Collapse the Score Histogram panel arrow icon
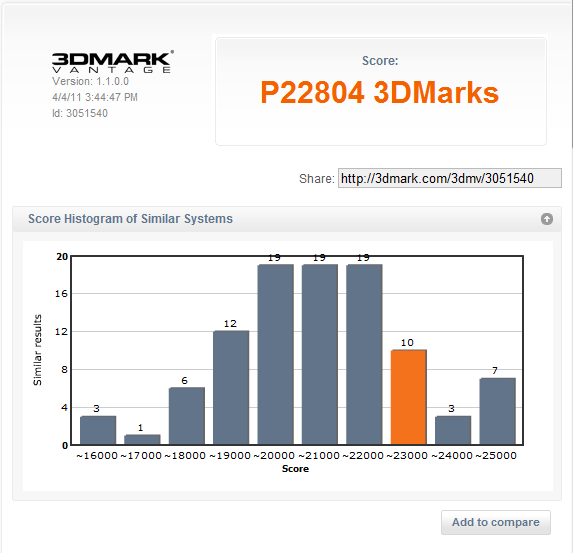Screen dimensions: 573x553 click(x=547, y=219)
